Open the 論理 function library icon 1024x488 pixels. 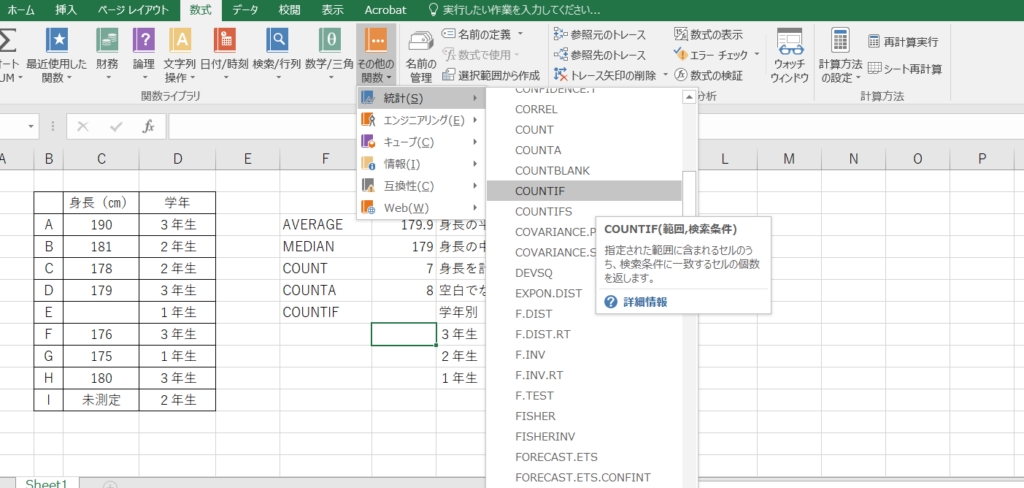(144, 41)
